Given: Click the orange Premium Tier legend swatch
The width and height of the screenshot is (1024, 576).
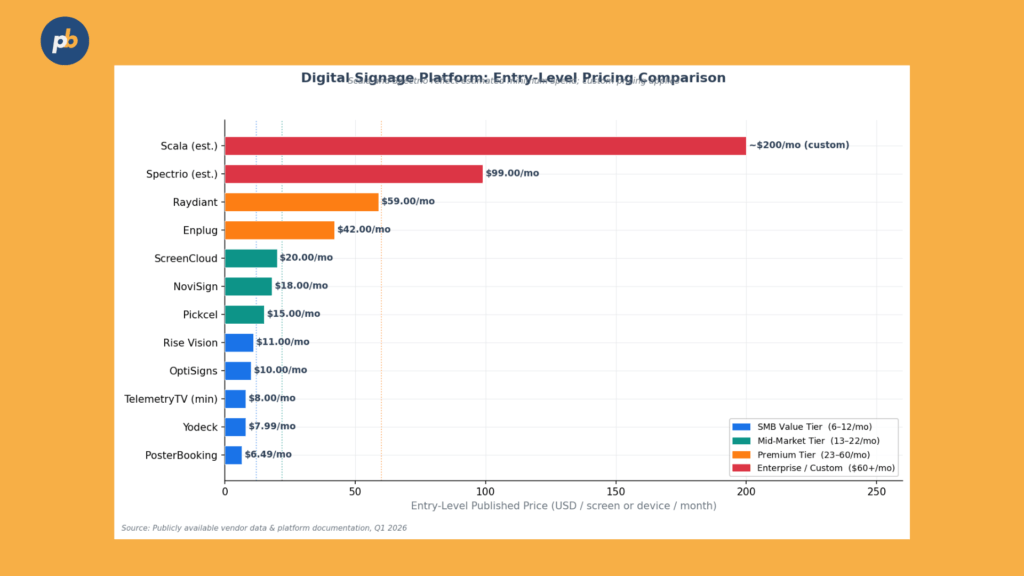Looking at the screenshot, I should 741,455.
